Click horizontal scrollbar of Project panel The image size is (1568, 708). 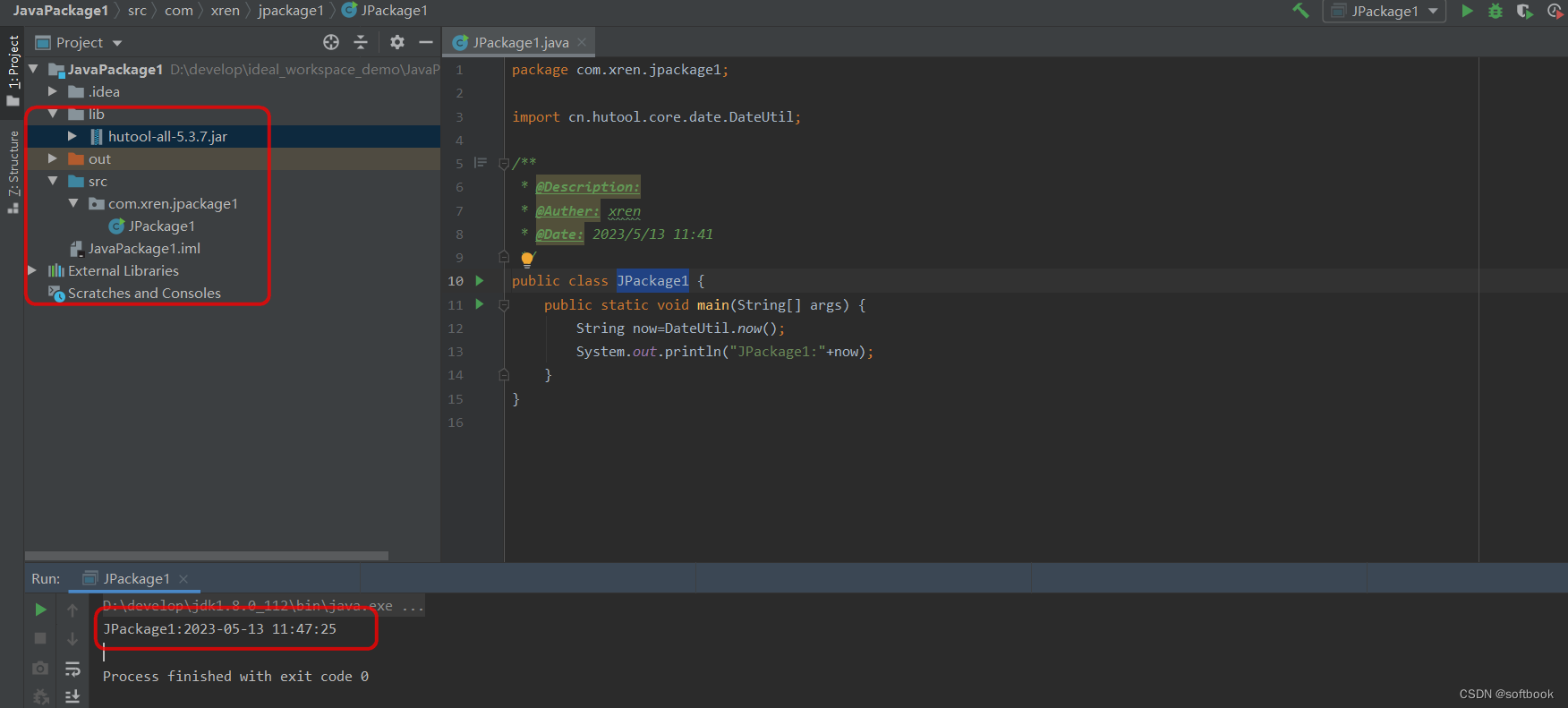207,556
